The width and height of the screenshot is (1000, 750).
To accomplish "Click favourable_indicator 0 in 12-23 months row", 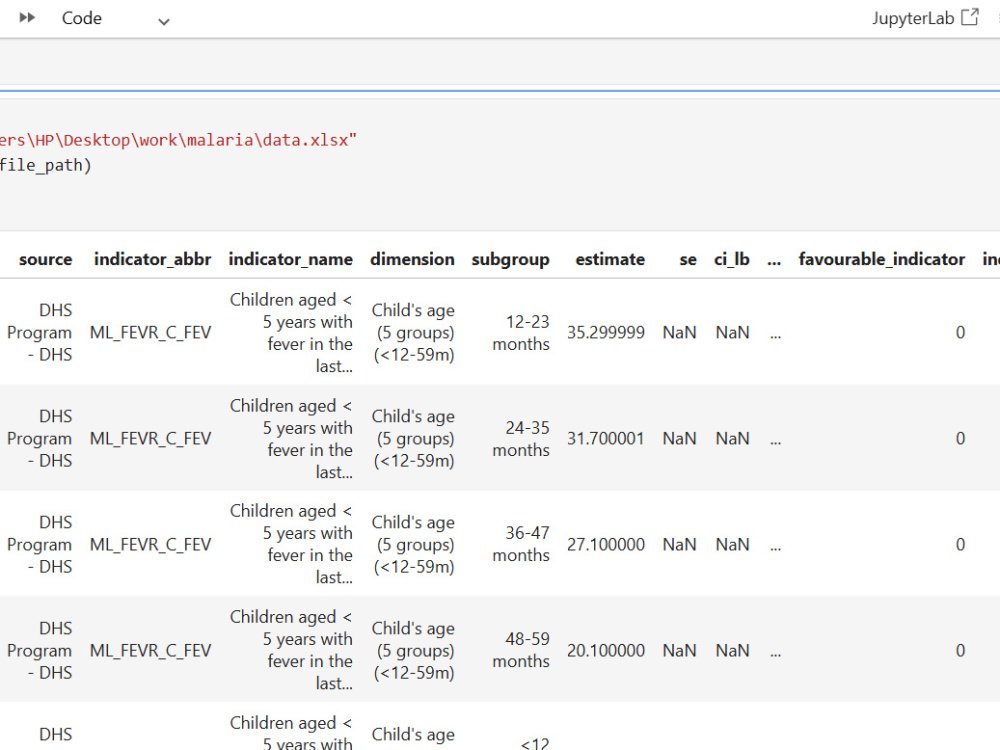I will coord(960,333).
